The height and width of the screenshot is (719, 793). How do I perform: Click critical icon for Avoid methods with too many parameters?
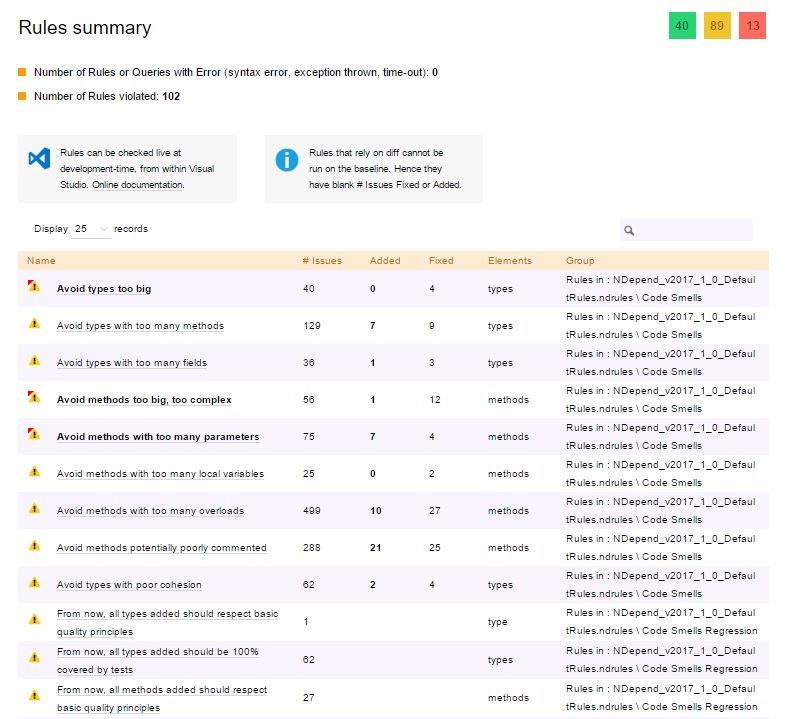34,434
